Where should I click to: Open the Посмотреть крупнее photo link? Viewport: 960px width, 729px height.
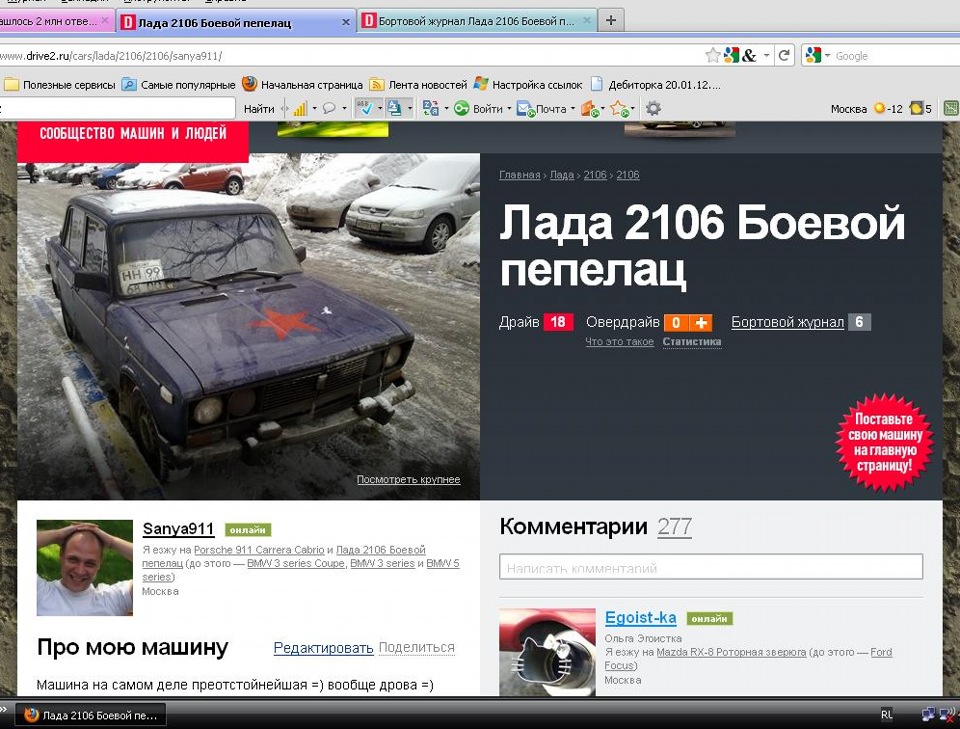click(408, 480)
